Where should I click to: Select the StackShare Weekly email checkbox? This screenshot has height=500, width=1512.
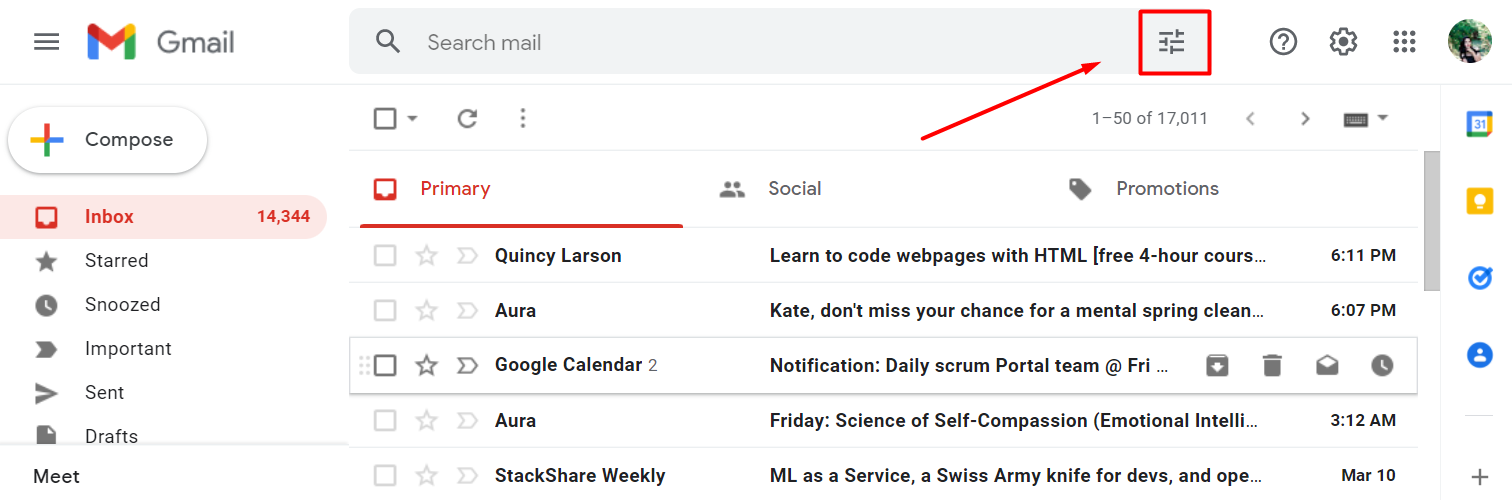coord(385,476)
